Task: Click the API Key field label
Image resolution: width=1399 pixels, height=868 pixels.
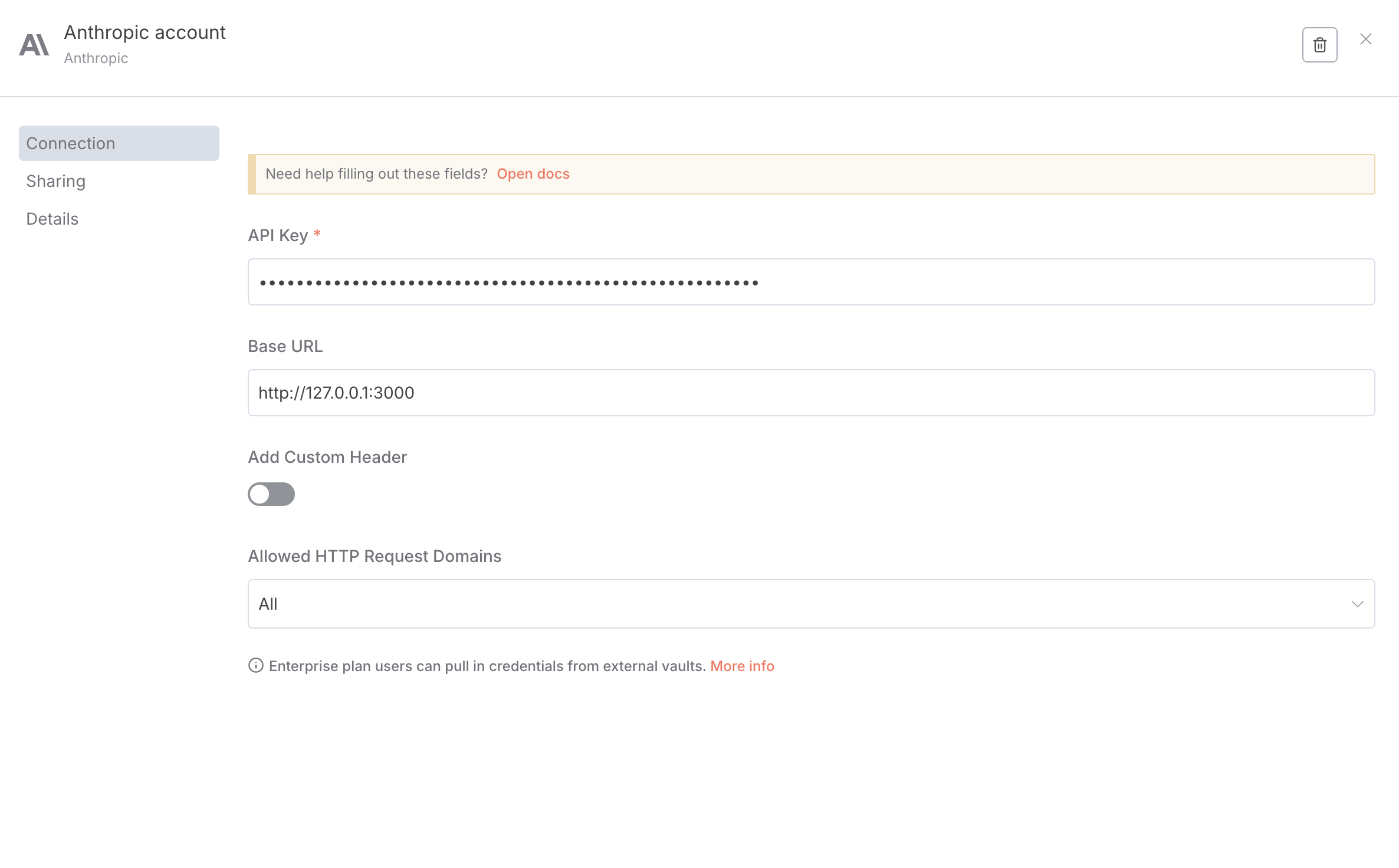Action: pyautogui.click(x=278, y=235)
